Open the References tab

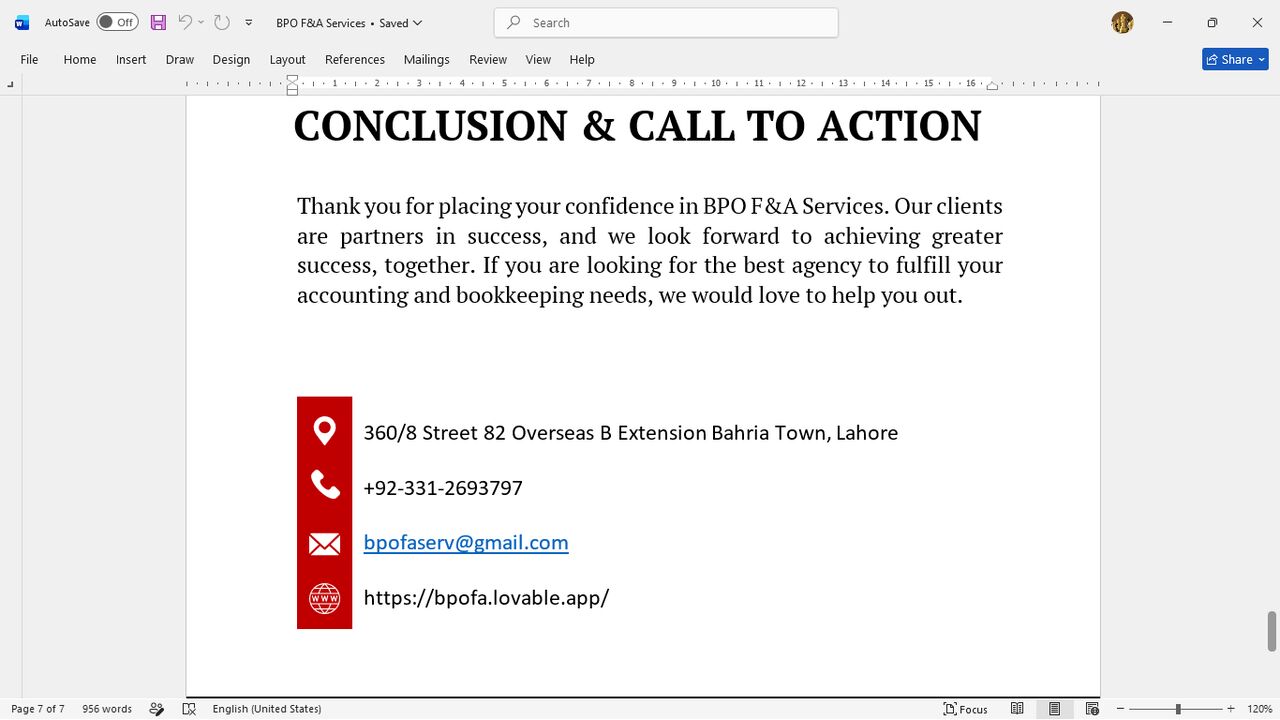click(355, 60)
